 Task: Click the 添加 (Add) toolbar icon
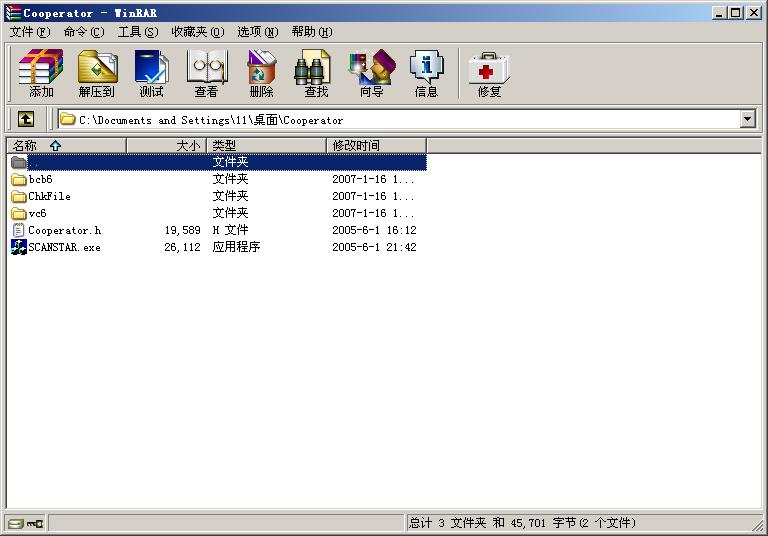click(x=41, y=67)
